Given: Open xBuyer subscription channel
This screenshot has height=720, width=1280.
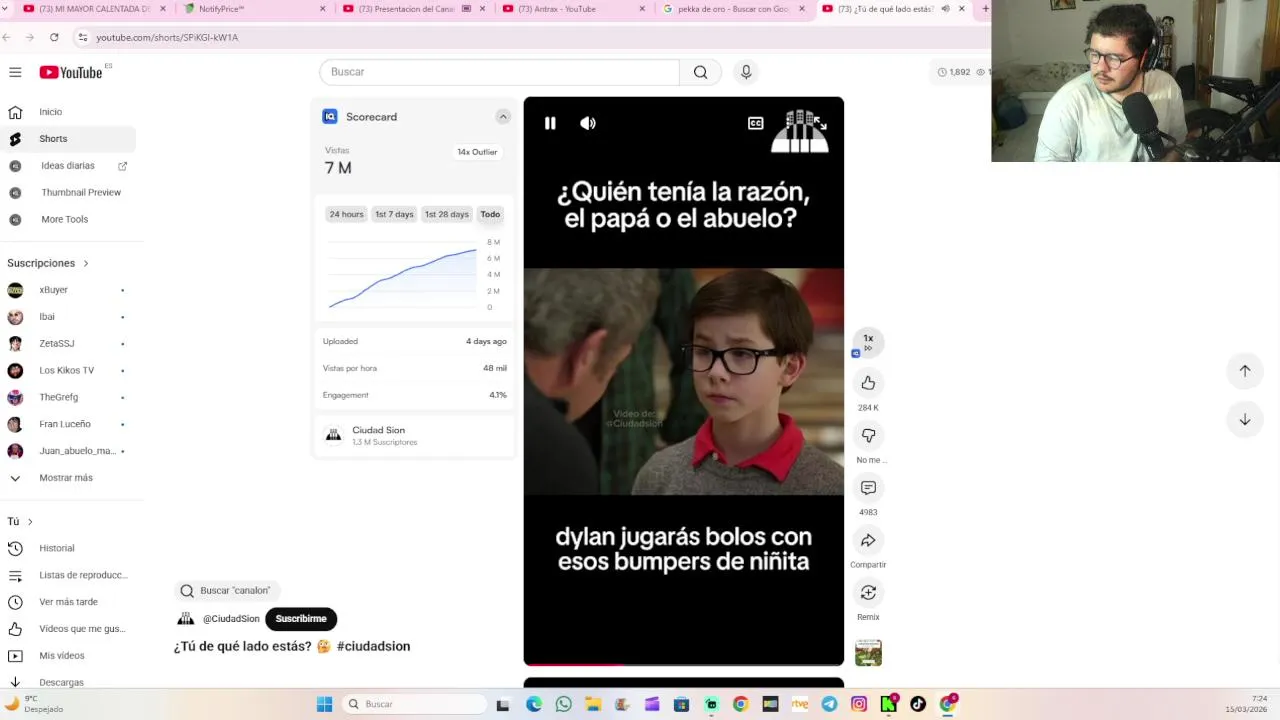Looking at the screenshot, I should coord(53,290).
